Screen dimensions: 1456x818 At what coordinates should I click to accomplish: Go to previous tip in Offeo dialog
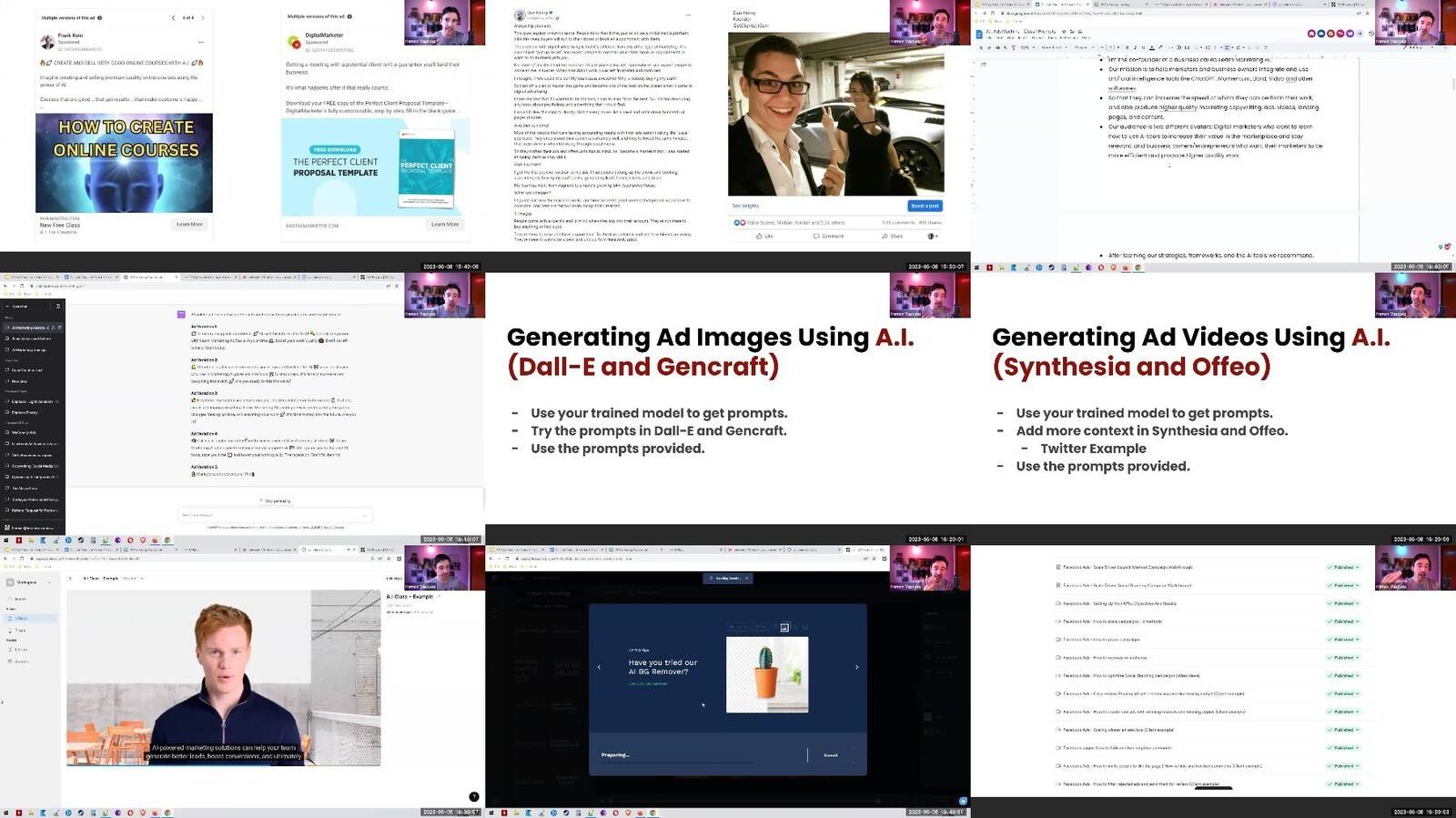tap(599, 667)
